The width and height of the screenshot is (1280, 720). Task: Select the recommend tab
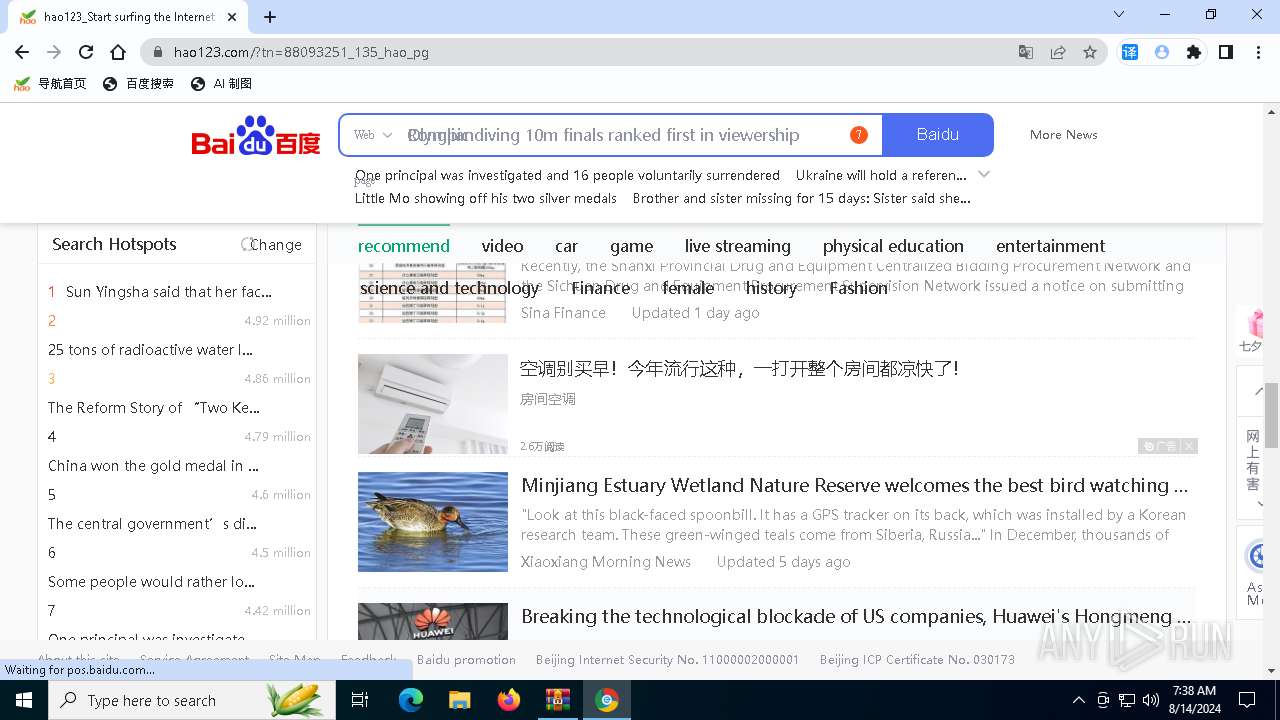click(404, 246)
